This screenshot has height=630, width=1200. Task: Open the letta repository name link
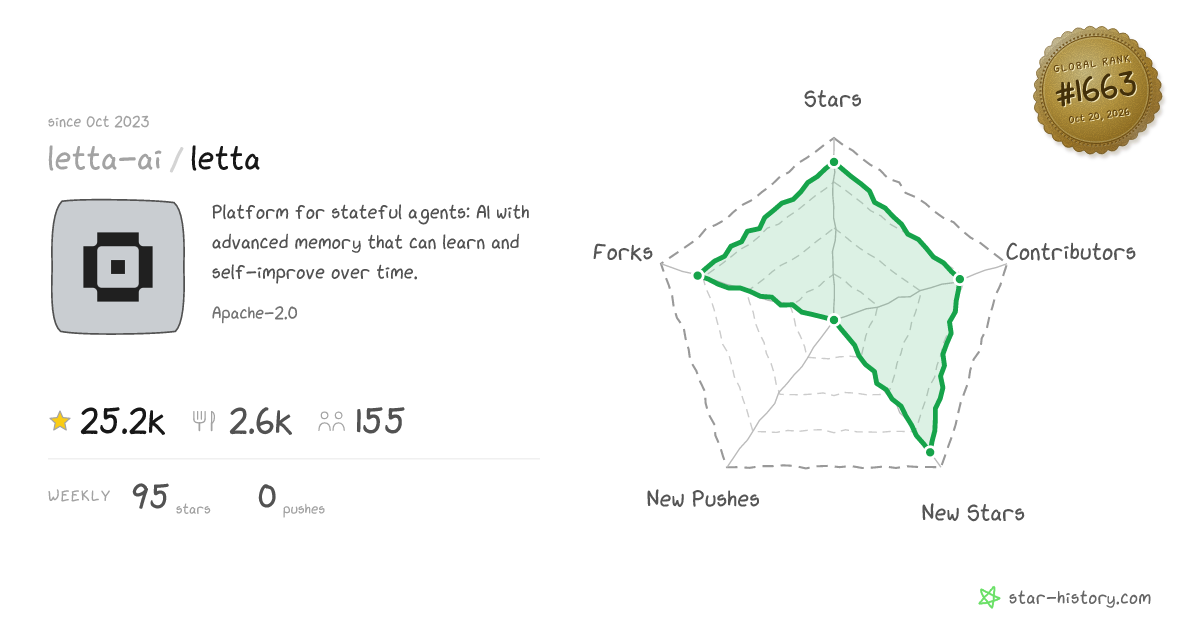(225, 159)
